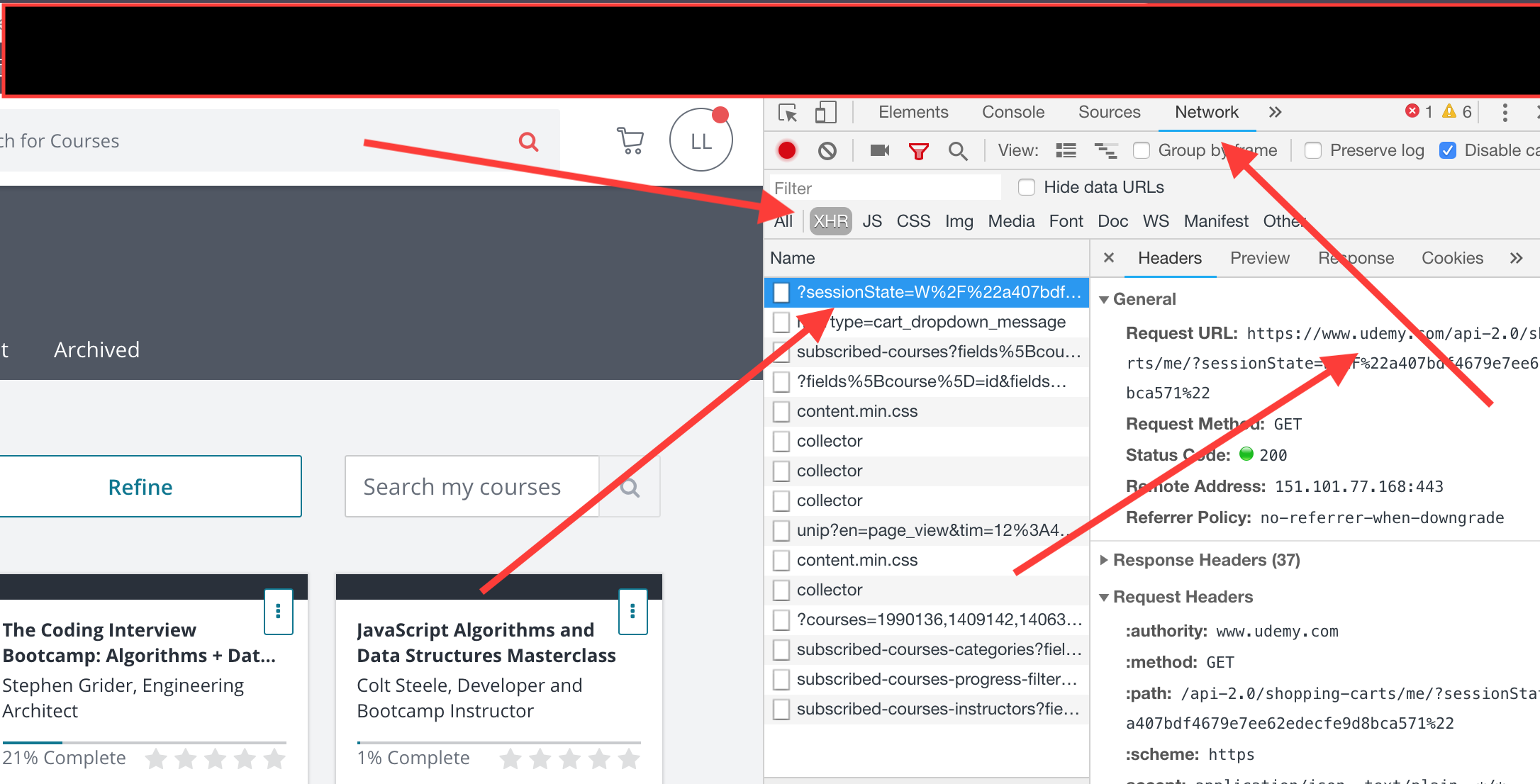The width and height of the screenshot is (1540, 784).
Task: Check the Hide data URLs box
Action: 1027,187
